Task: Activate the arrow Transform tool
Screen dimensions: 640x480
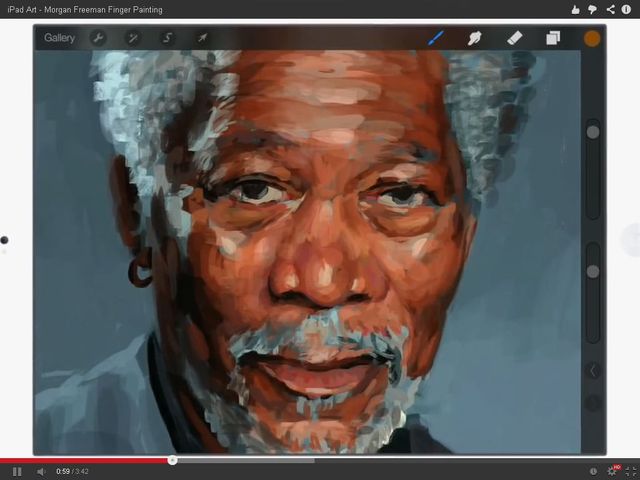Action: tap(202, 38)
